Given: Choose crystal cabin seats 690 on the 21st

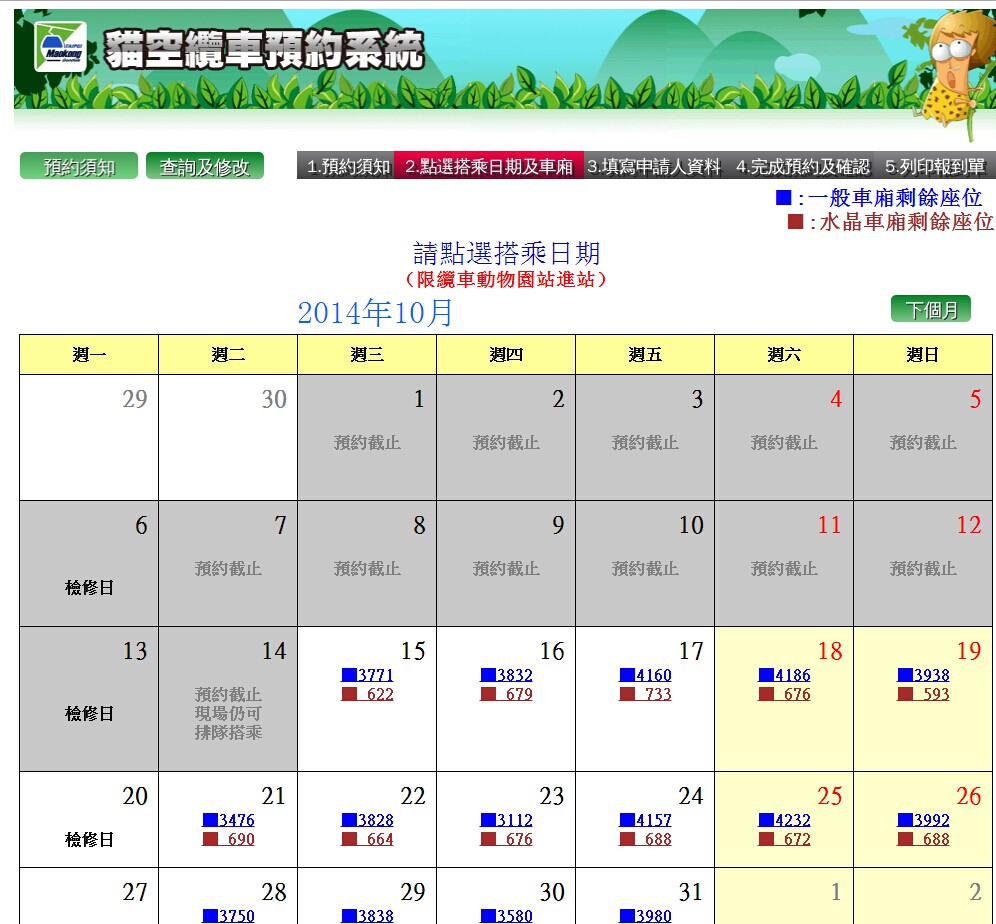Looking at the screenshot, I should 228,839.
